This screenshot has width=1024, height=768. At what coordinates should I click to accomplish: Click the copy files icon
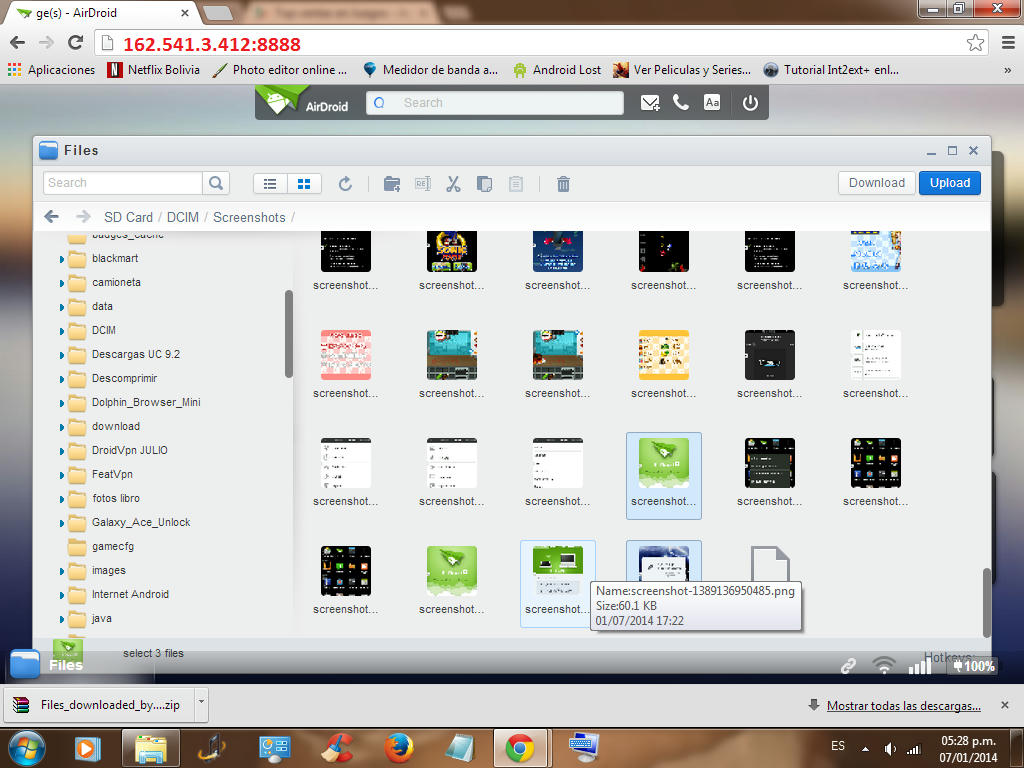pyautogui.click(x=485, y=184)
